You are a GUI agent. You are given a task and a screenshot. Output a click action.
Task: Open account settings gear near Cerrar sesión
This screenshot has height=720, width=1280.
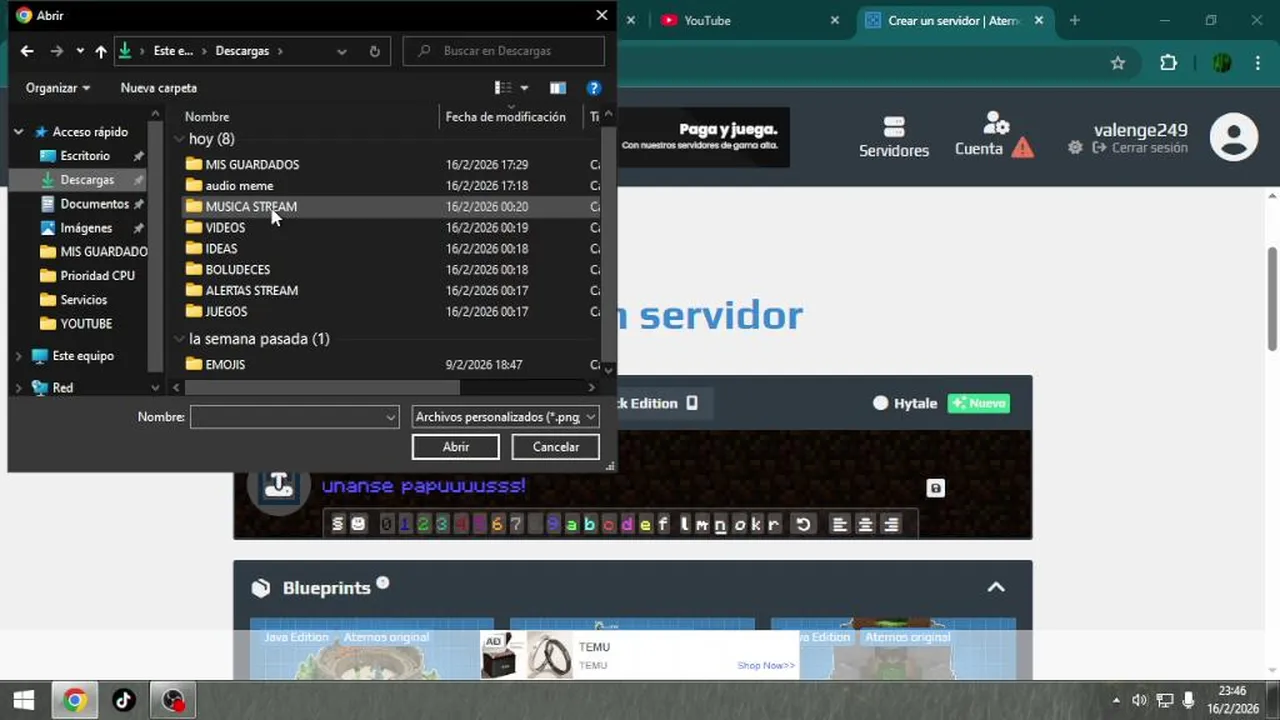point(1075,148)
